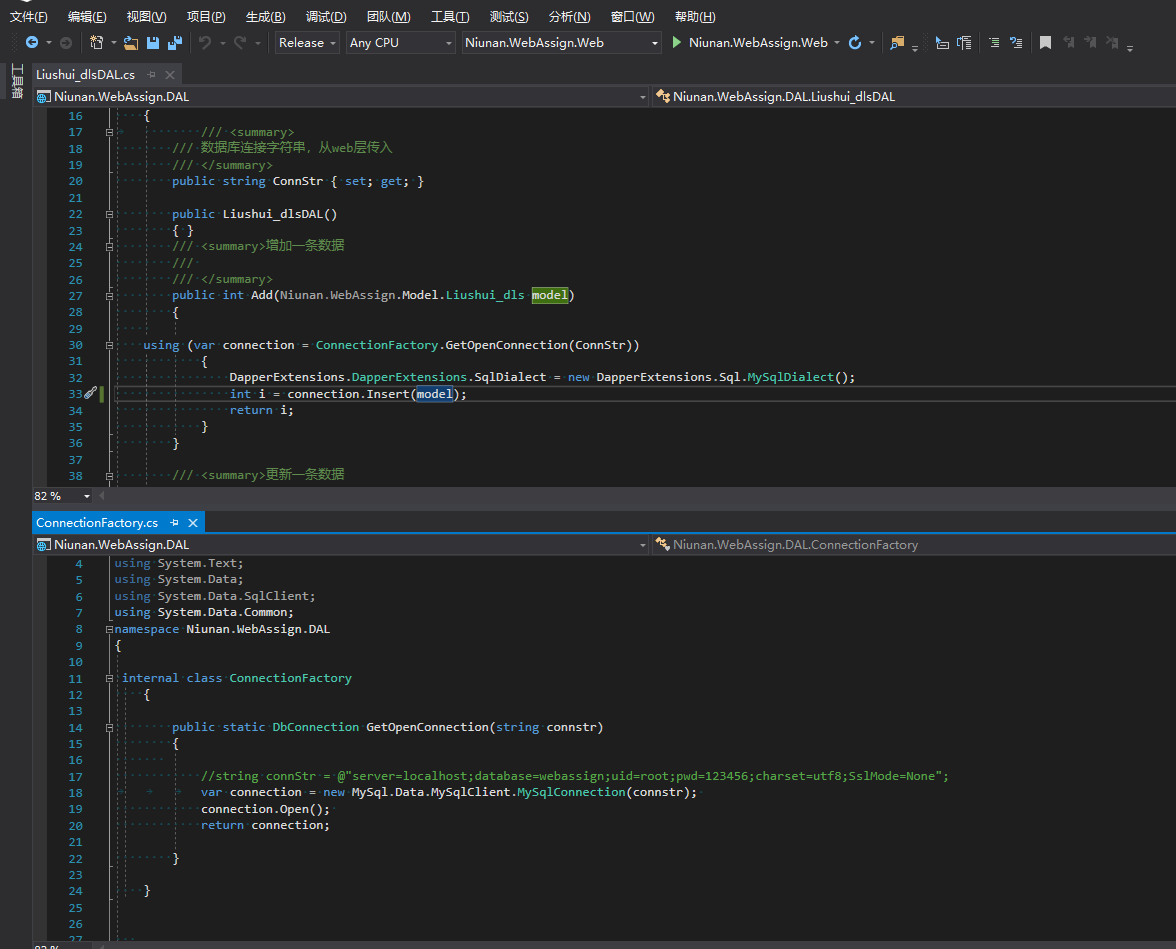Pin the Liushui_dlsDAL.cs tab
The width and height of the screenshot is (1176, 949).
tap(152, 74)
